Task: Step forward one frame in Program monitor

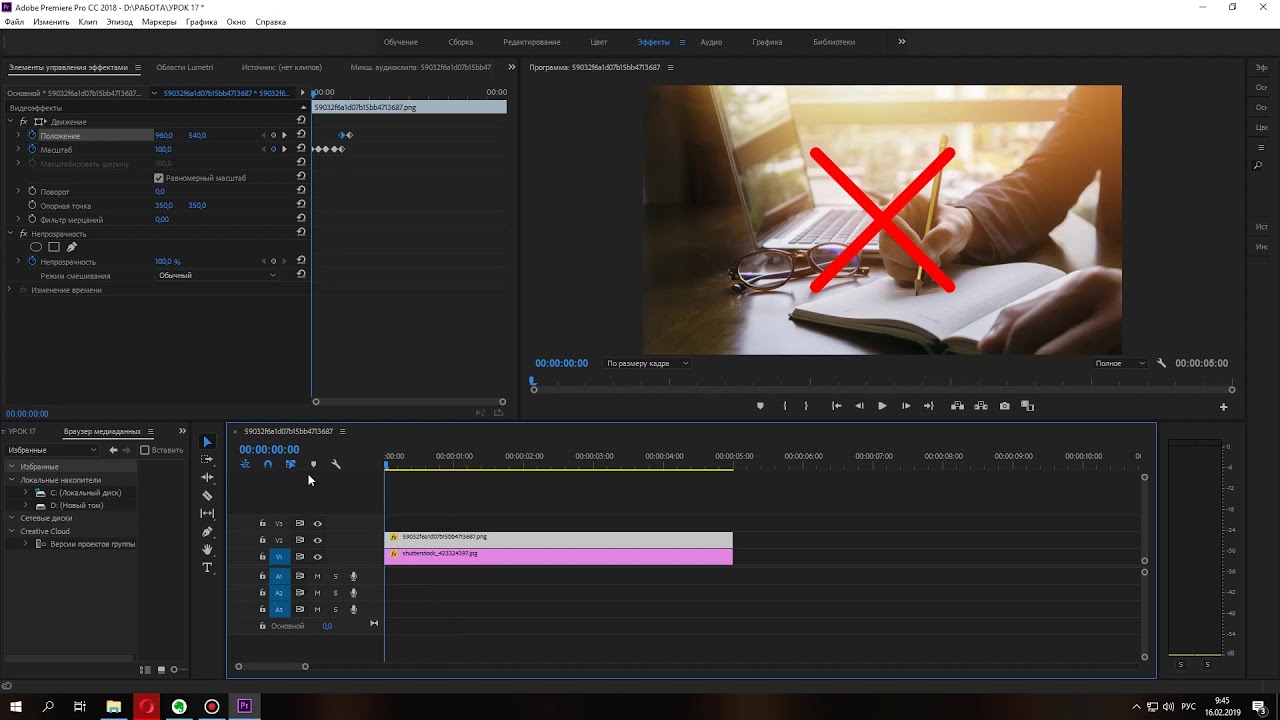Action: [x=906, y=406]
